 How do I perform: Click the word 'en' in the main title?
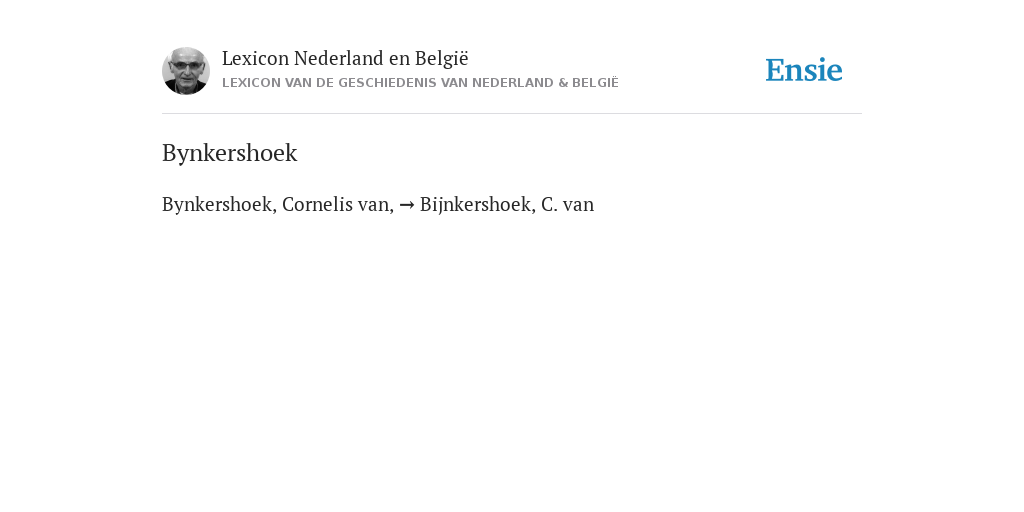click(x=399, y=58)
